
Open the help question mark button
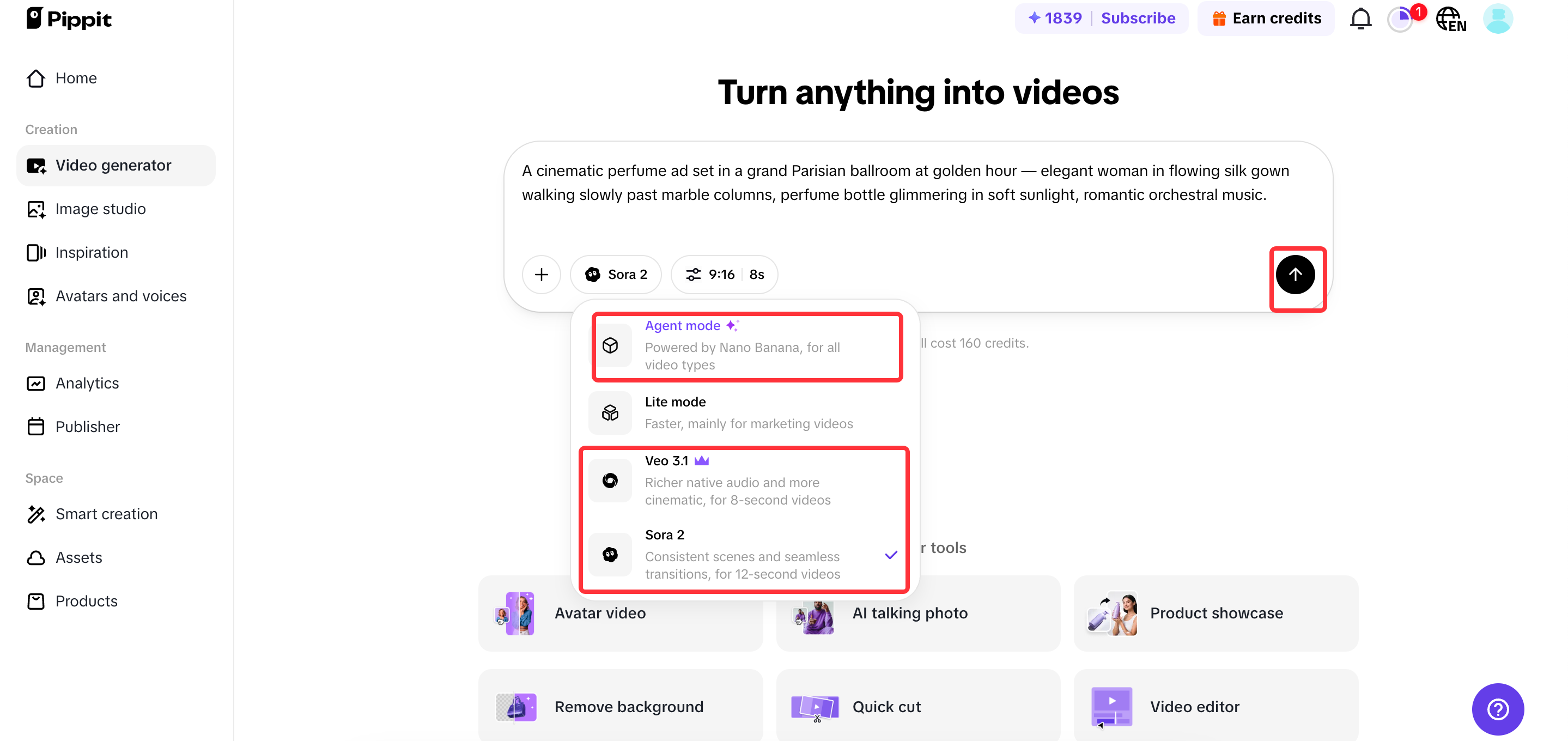[x=1497, y=709]
